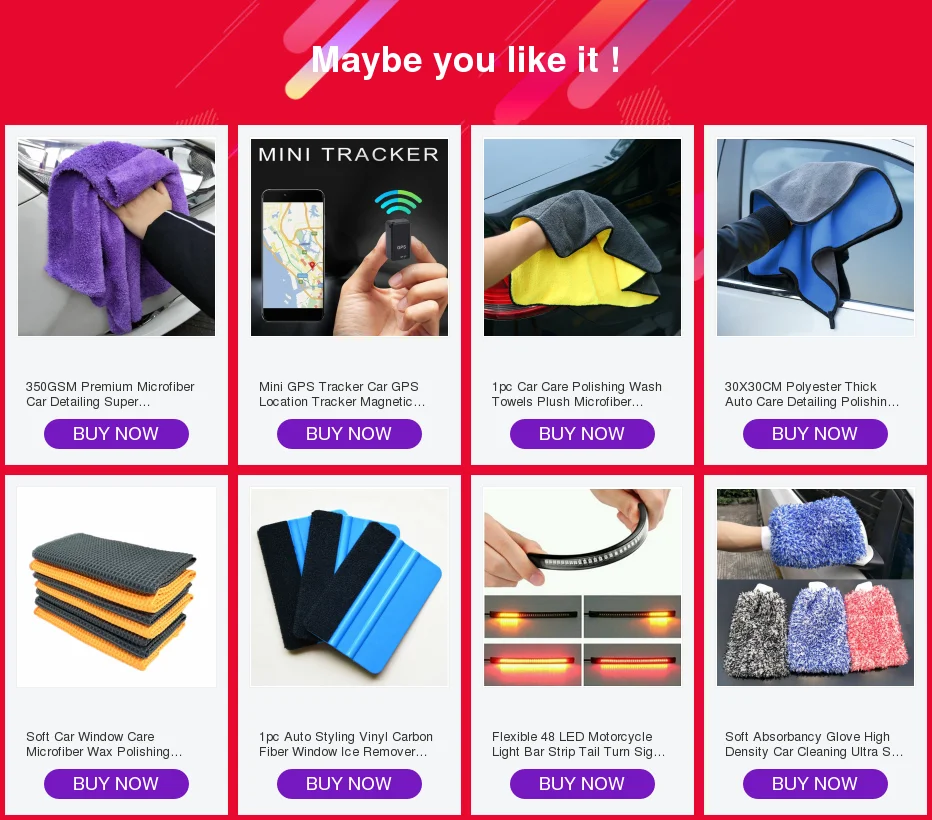Buy the Soft Absorbancy Glove now
Image resolution: width=932 pixels, height=820 pixels.
pyautogui.click(x=816, y=784)
